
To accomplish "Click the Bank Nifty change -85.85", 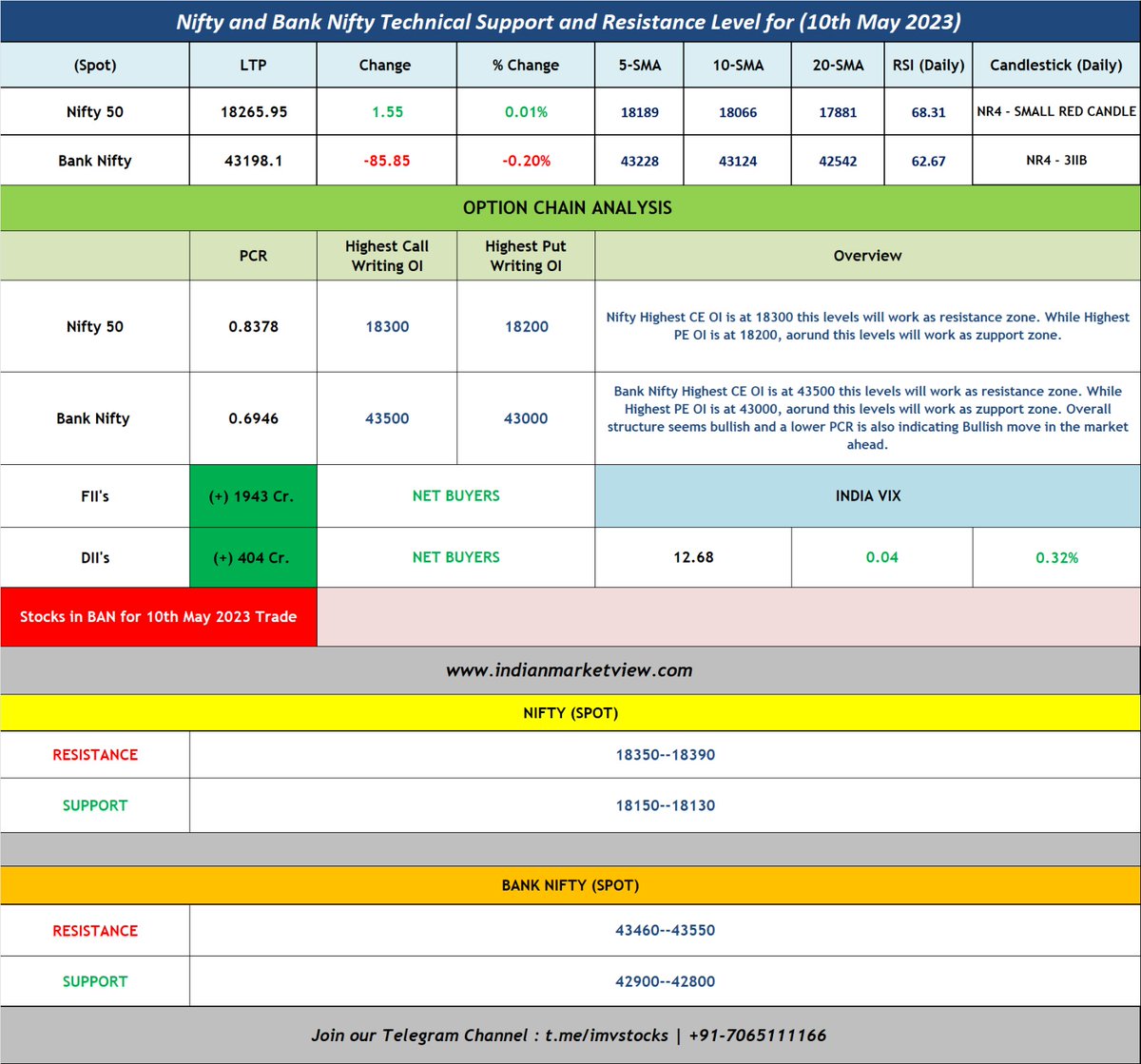I will click(387, 161).
